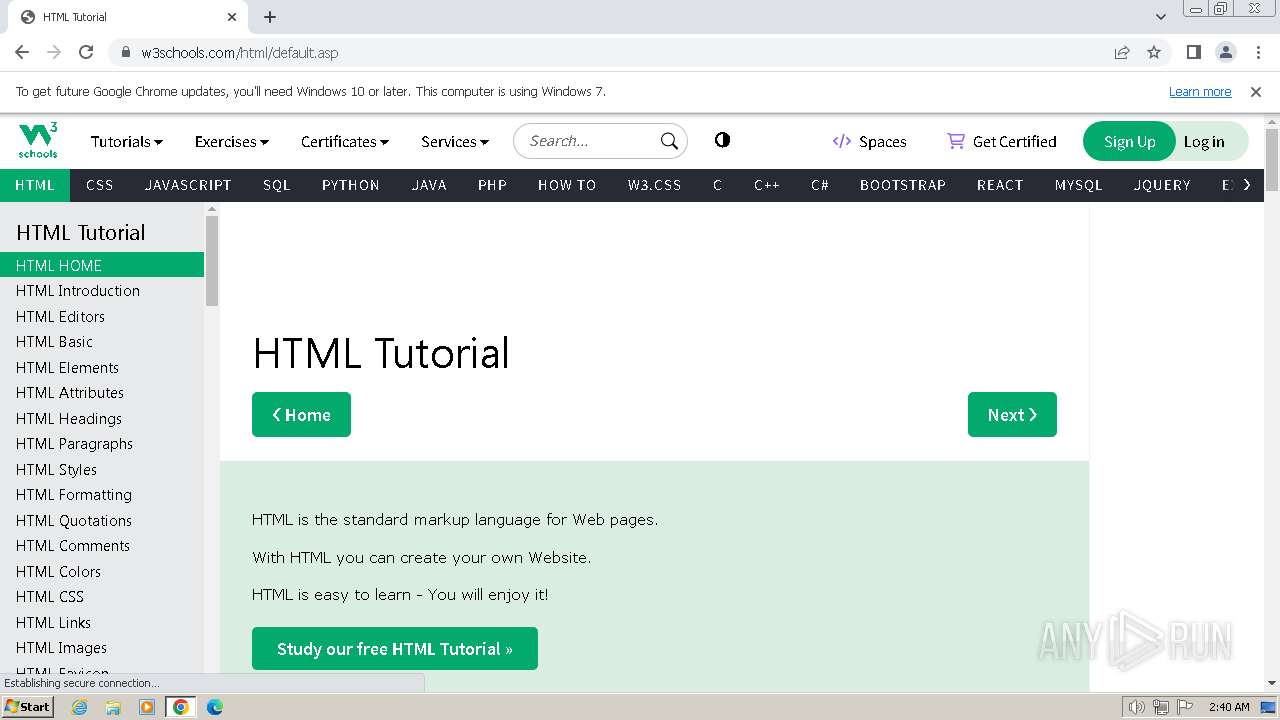1280x720 pixels.
Task: Click the W3Schools logo
Action: [x=38, y=140]
